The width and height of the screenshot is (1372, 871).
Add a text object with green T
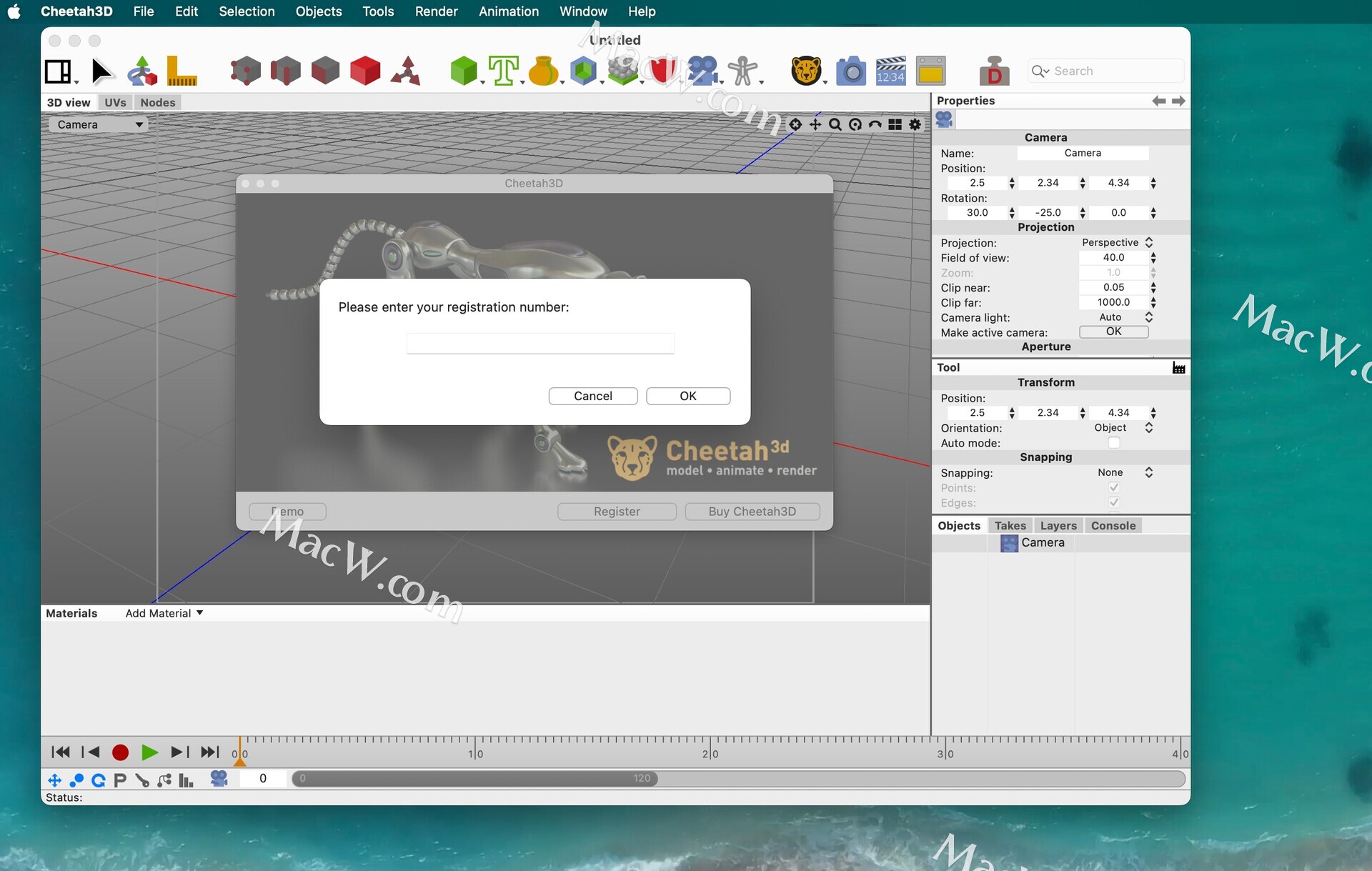pyautogui.click(x=504, y=71)
